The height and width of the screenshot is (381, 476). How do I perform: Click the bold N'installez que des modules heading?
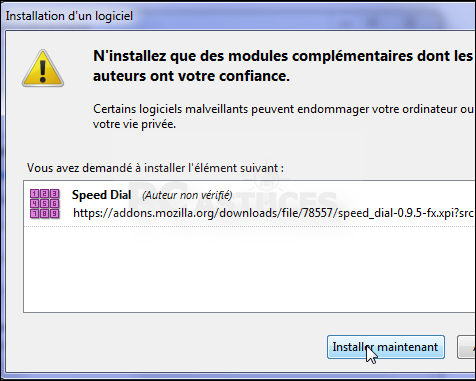[283, 56]
